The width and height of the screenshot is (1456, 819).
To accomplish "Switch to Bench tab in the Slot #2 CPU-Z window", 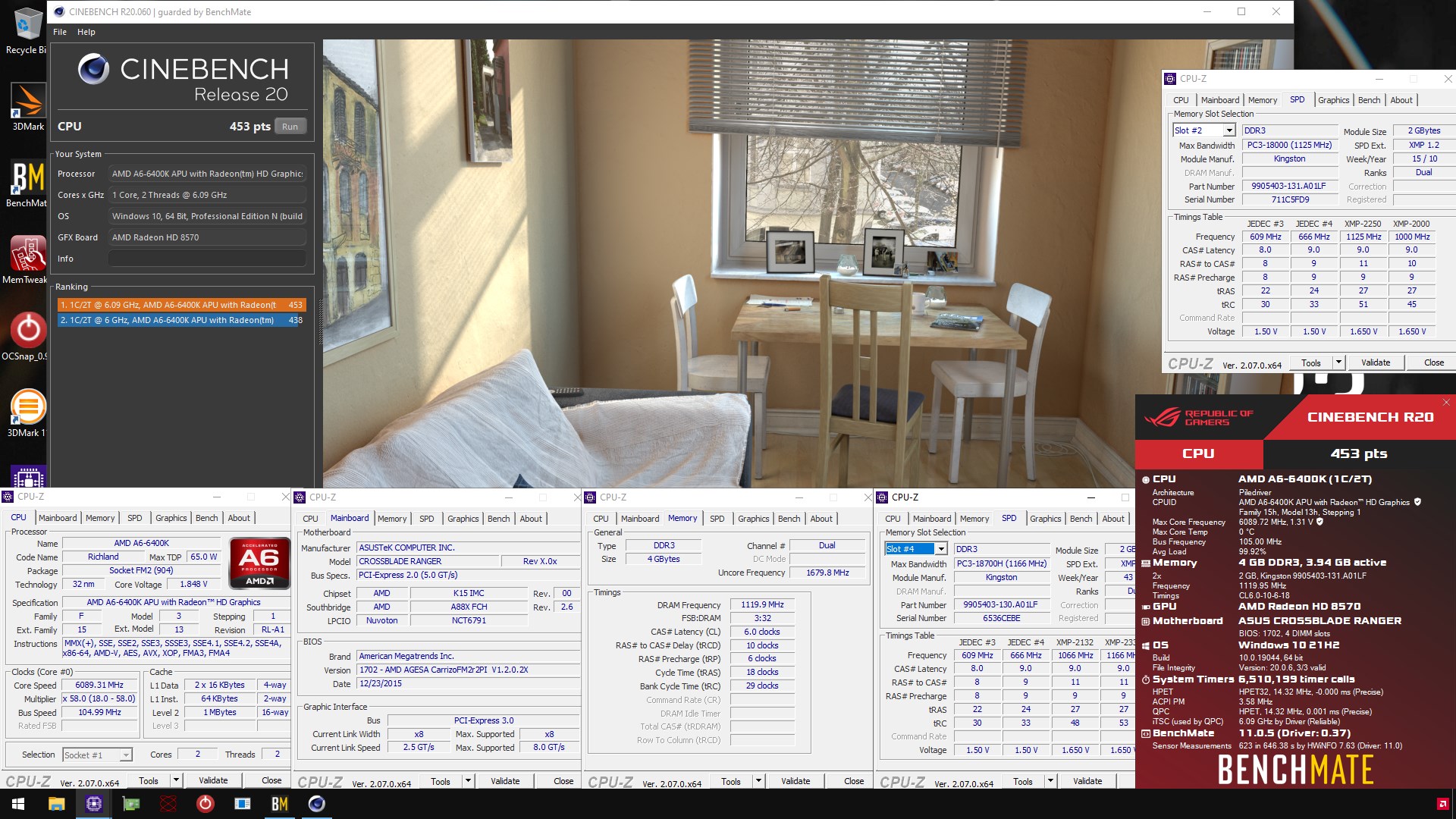I will click(x=1369, y=100).
